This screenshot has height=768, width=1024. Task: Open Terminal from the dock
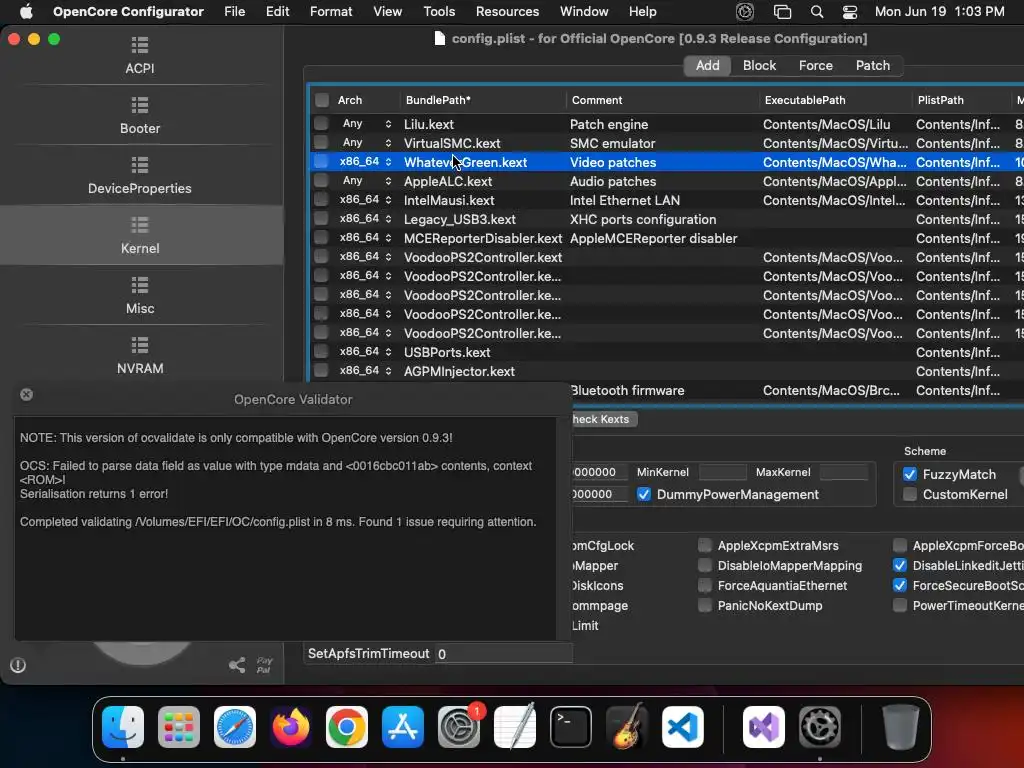(571, 727)
